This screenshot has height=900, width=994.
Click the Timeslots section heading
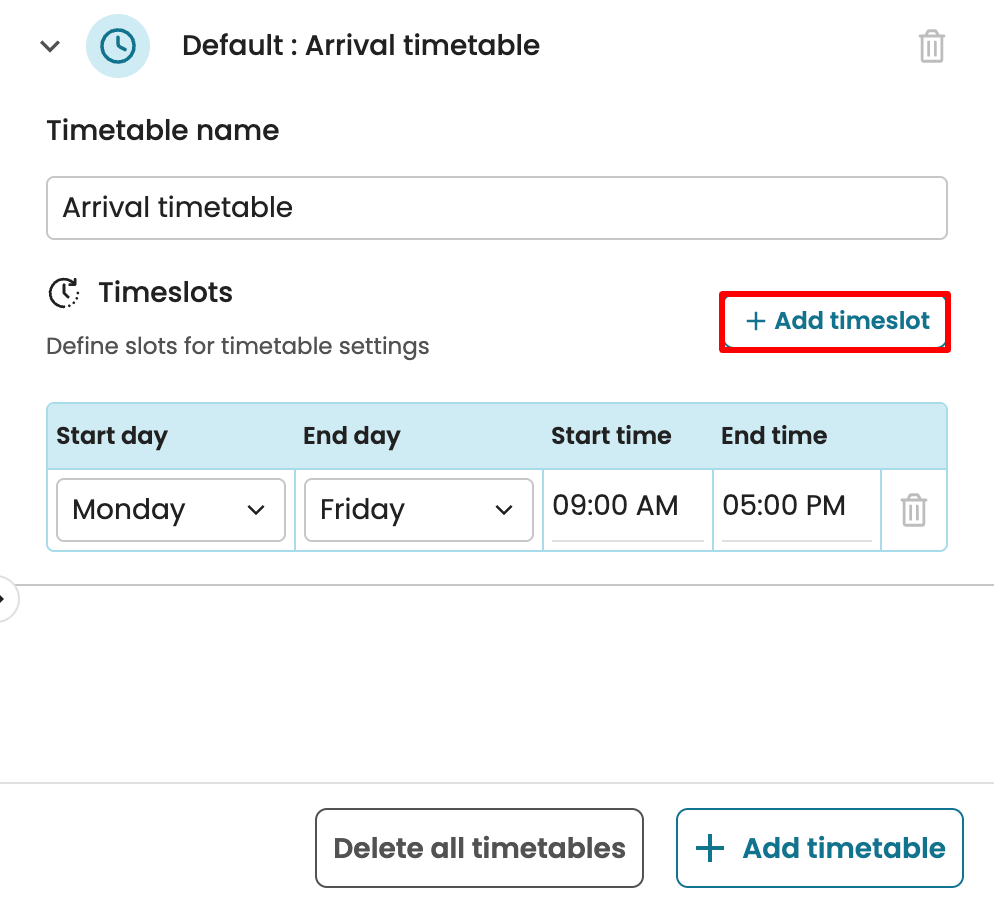point(165,293)
